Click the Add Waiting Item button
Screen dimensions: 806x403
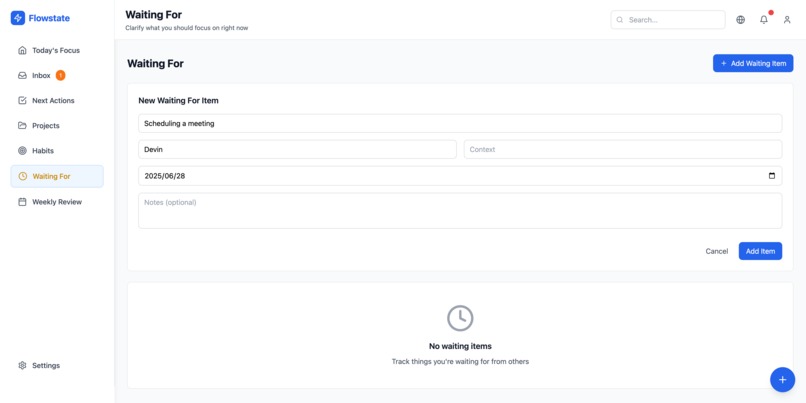tap(753, 63)
